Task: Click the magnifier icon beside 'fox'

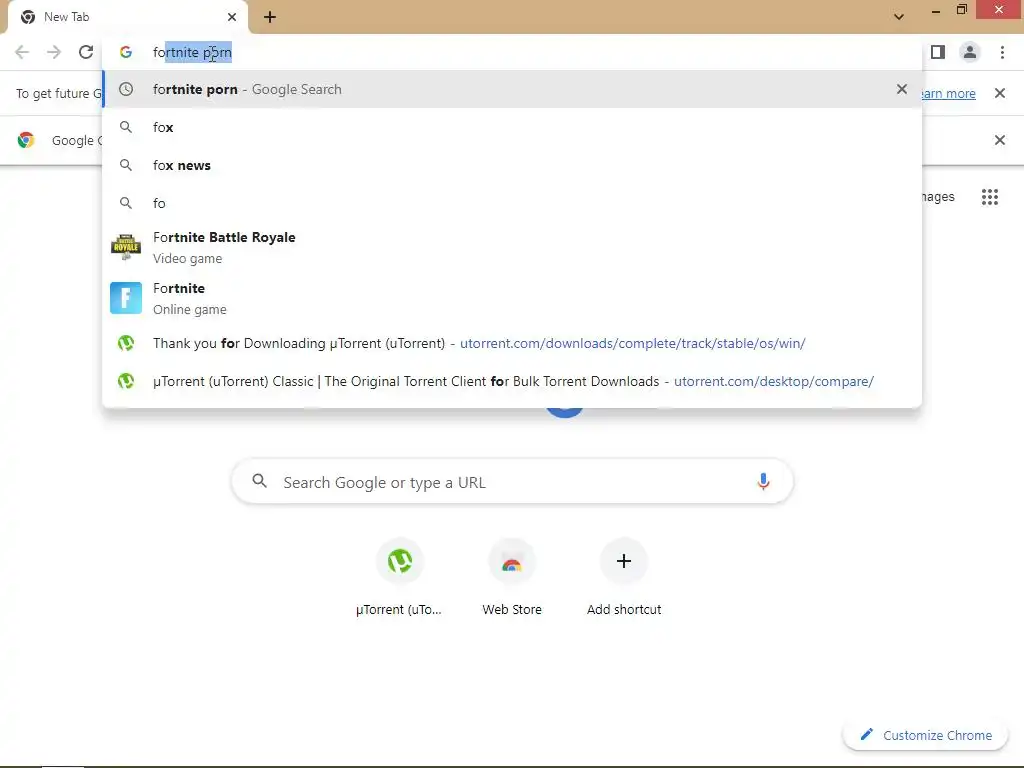Action: (126, 127)
